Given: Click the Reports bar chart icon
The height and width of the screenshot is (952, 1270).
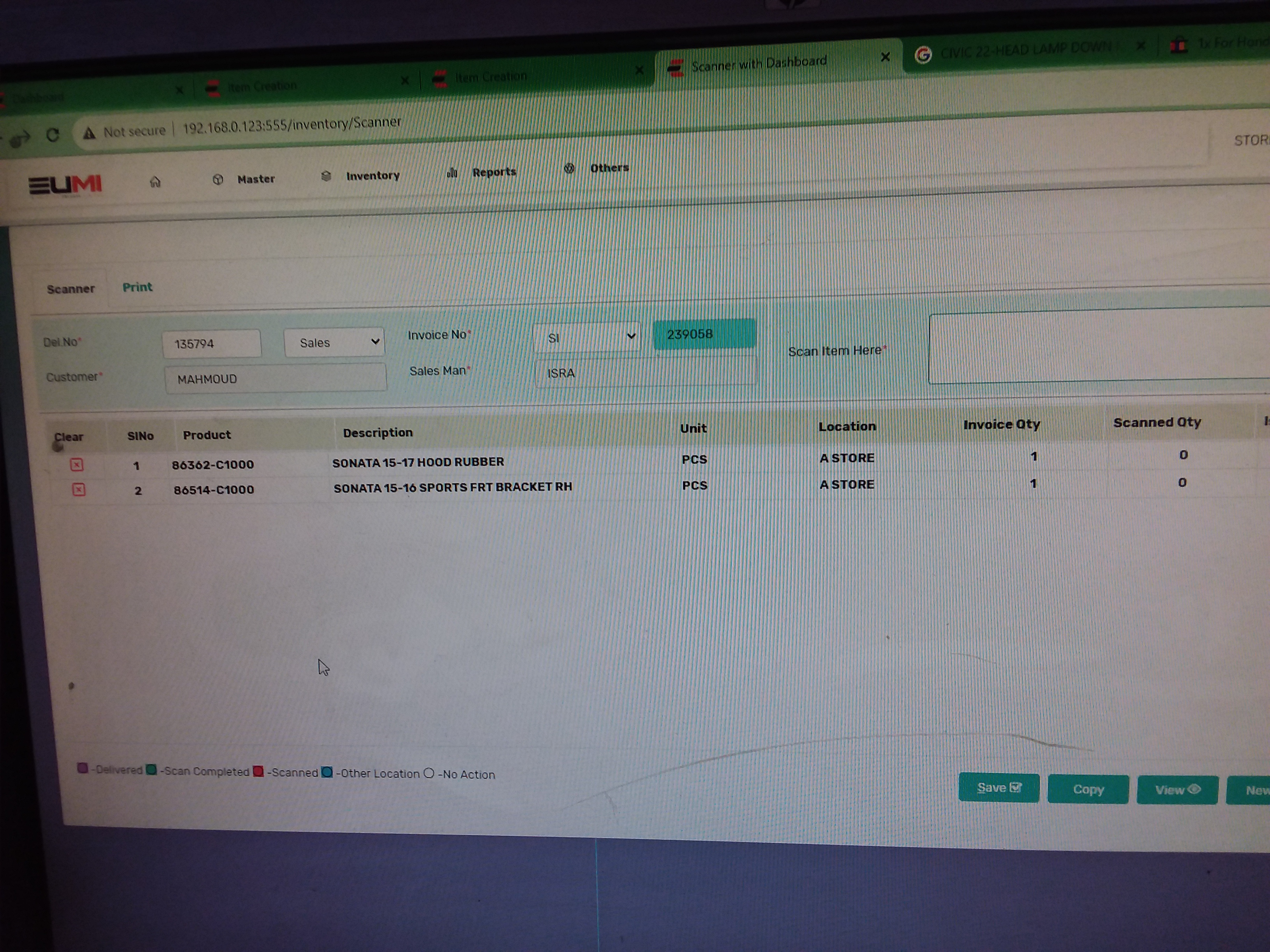Looking at the screenshot, I should (452, 172).
